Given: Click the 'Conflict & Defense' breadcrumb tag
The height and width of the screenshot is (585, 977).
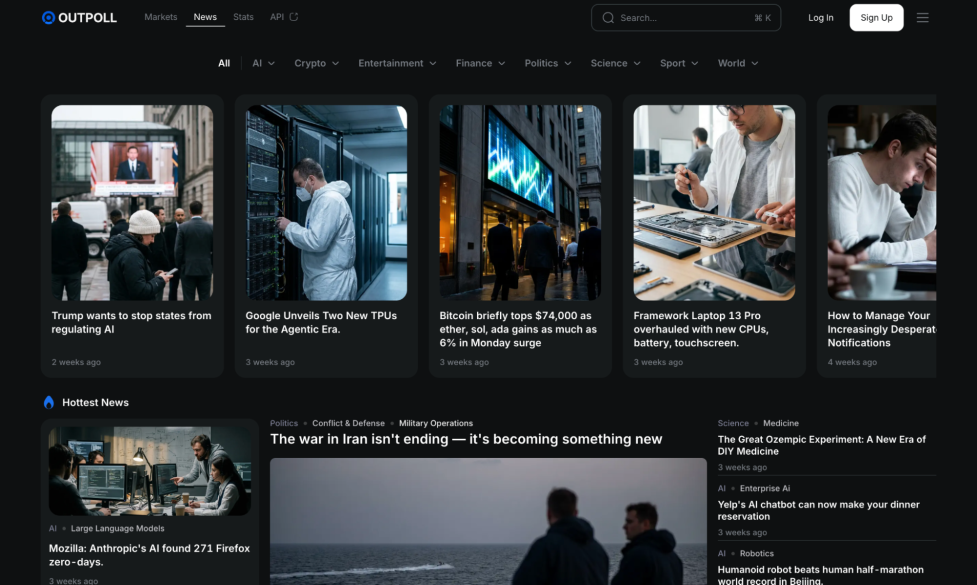Looking at the screenshot, I should pyautogui.click(x=348, y=423).
